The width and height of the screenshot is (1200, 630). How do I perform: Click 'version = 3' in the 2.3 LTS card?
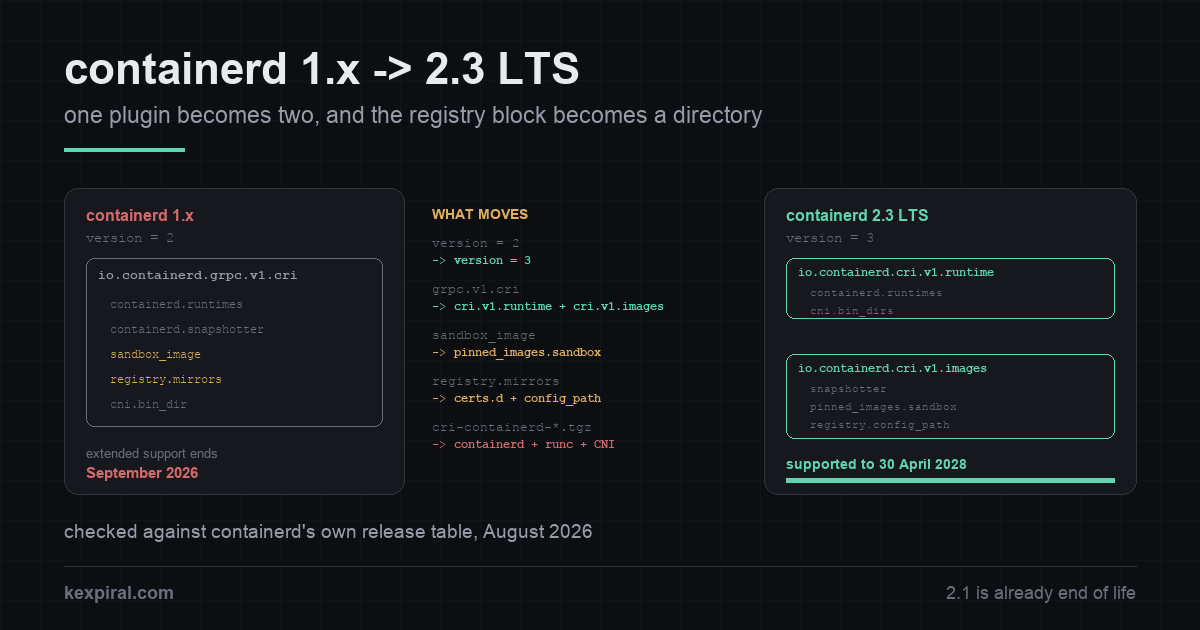click(x=830, y=238)
